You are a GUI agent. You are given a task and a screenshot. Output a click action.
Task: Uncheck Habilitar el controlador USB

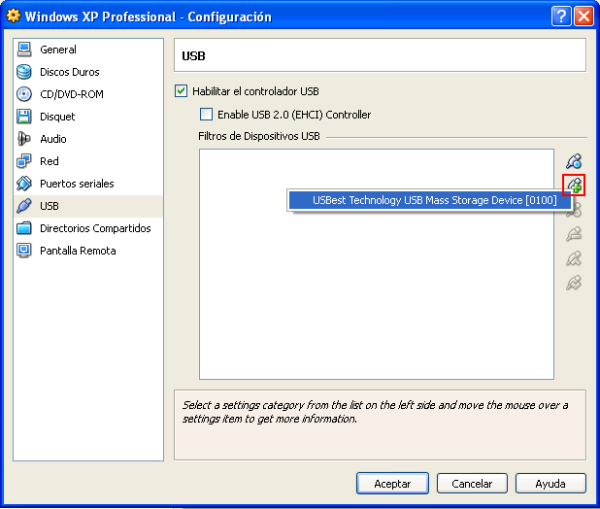tap(181, 91)
